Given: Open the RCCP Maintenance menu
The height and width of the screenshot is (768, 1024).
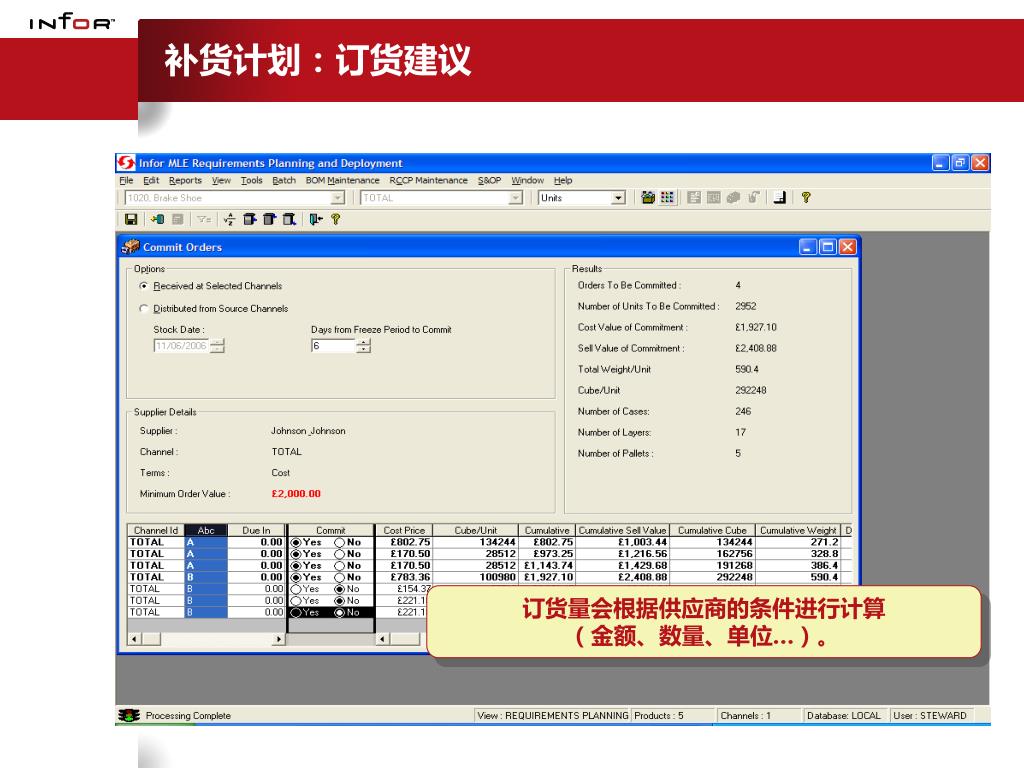Looking at the screenshot, I should pyautogui.click(x=428, y=180).
